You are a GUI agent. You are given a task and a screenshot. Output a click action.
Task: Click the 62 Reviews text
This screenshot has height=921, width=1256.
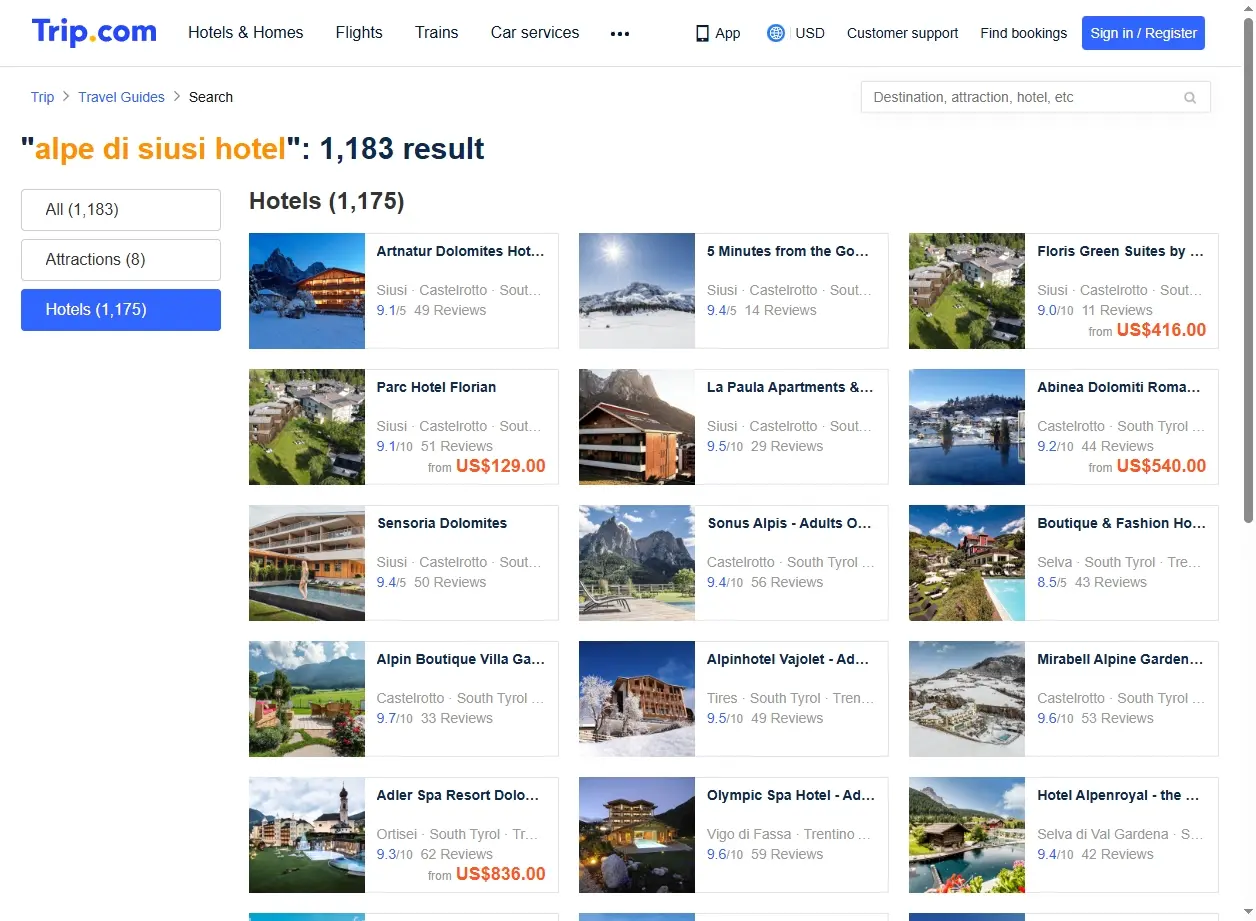click(x=456, y=854)
